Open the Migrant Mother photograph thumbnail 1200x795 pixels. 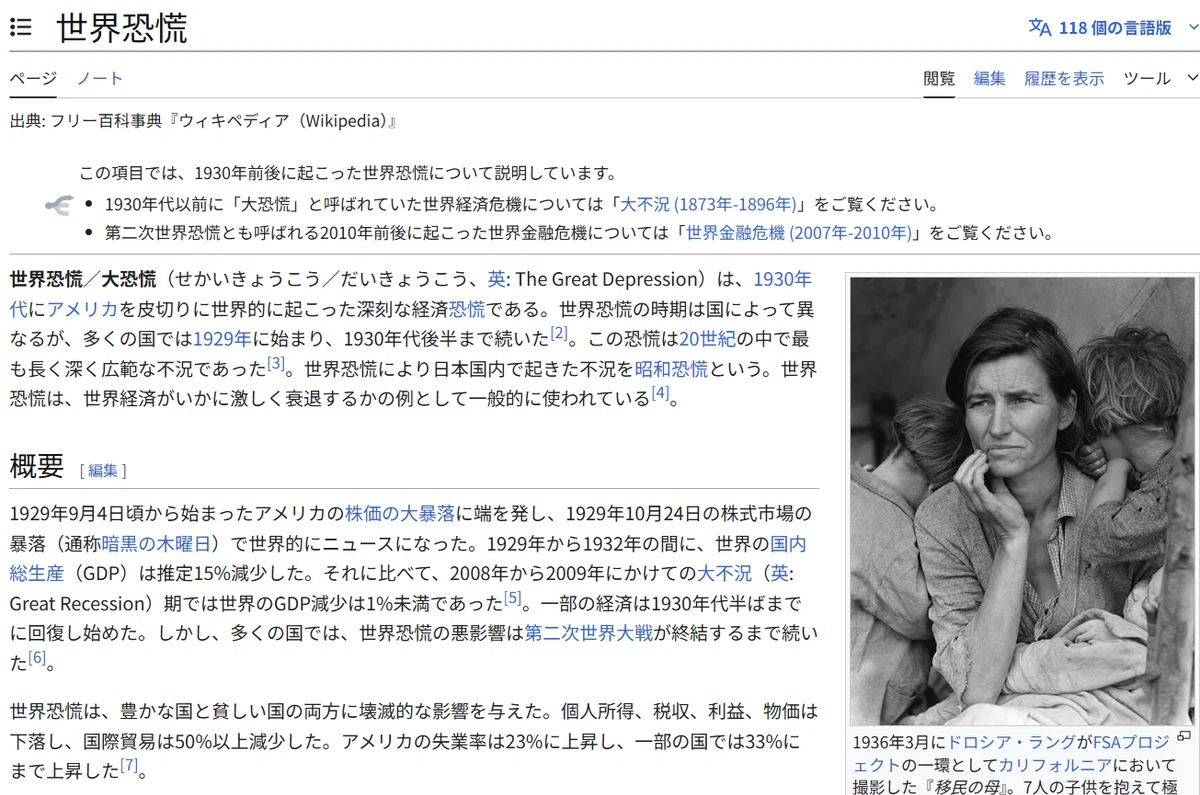(1022, 501)
